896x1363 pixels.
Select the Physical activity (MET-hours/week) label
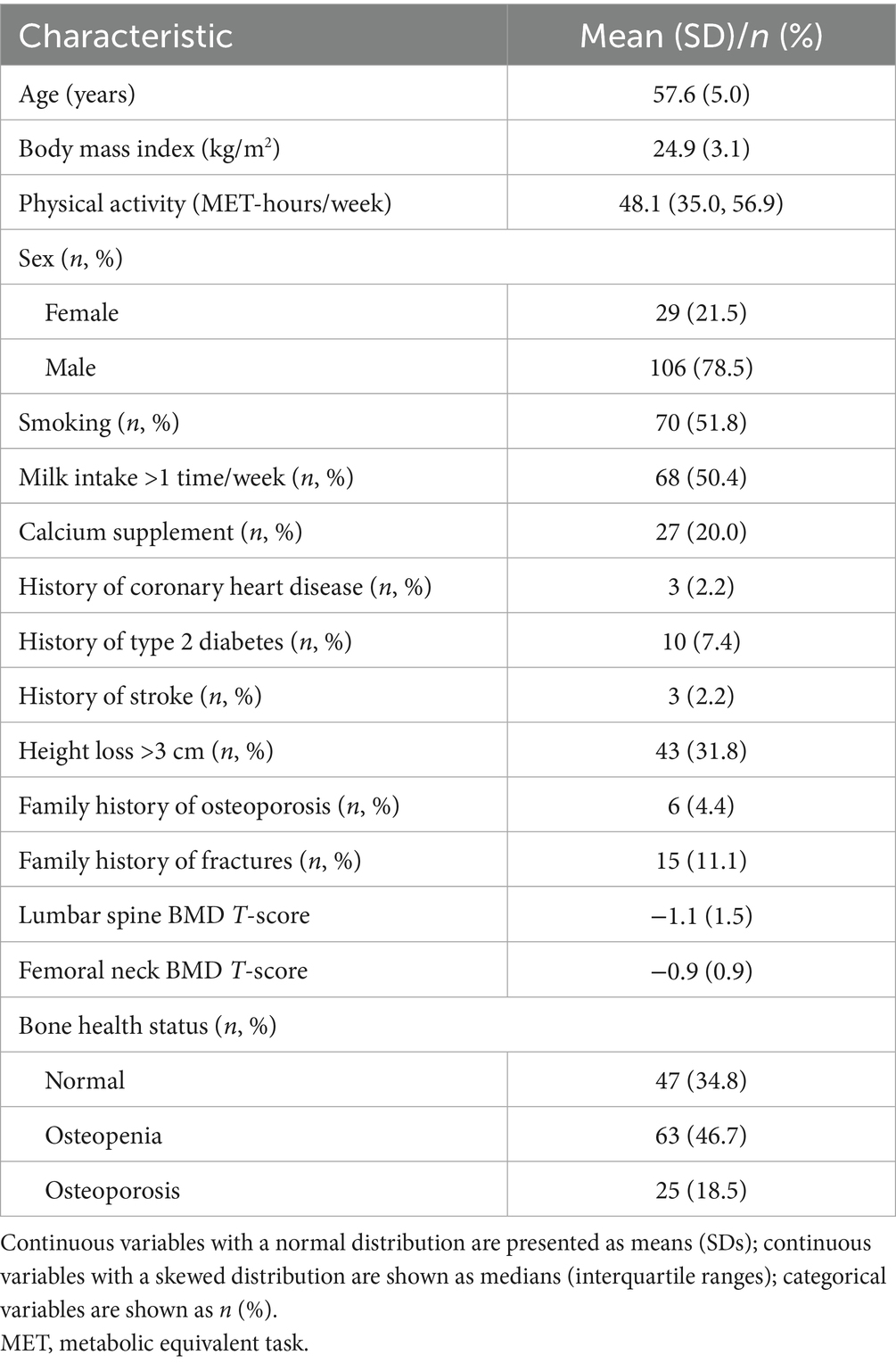(x=205, y=203)
